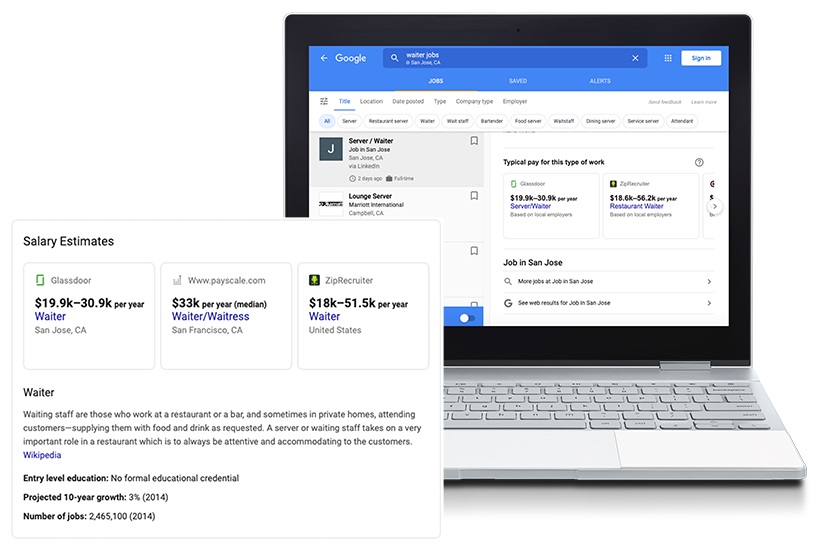Select the Company type filter tab
Viewport: 820px width, 549px height.
(x=474, y=101)
